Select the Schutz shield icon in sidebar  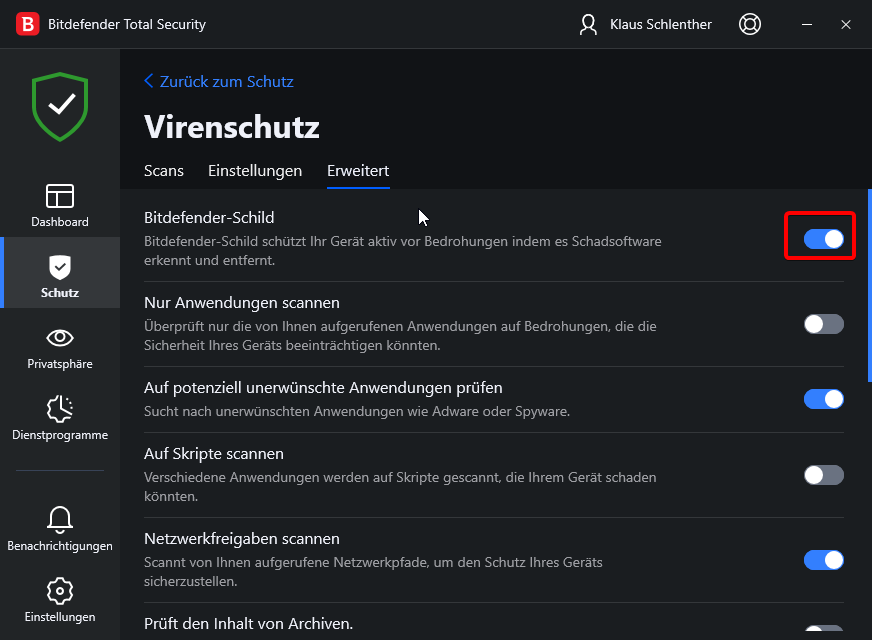coord(60,267)
